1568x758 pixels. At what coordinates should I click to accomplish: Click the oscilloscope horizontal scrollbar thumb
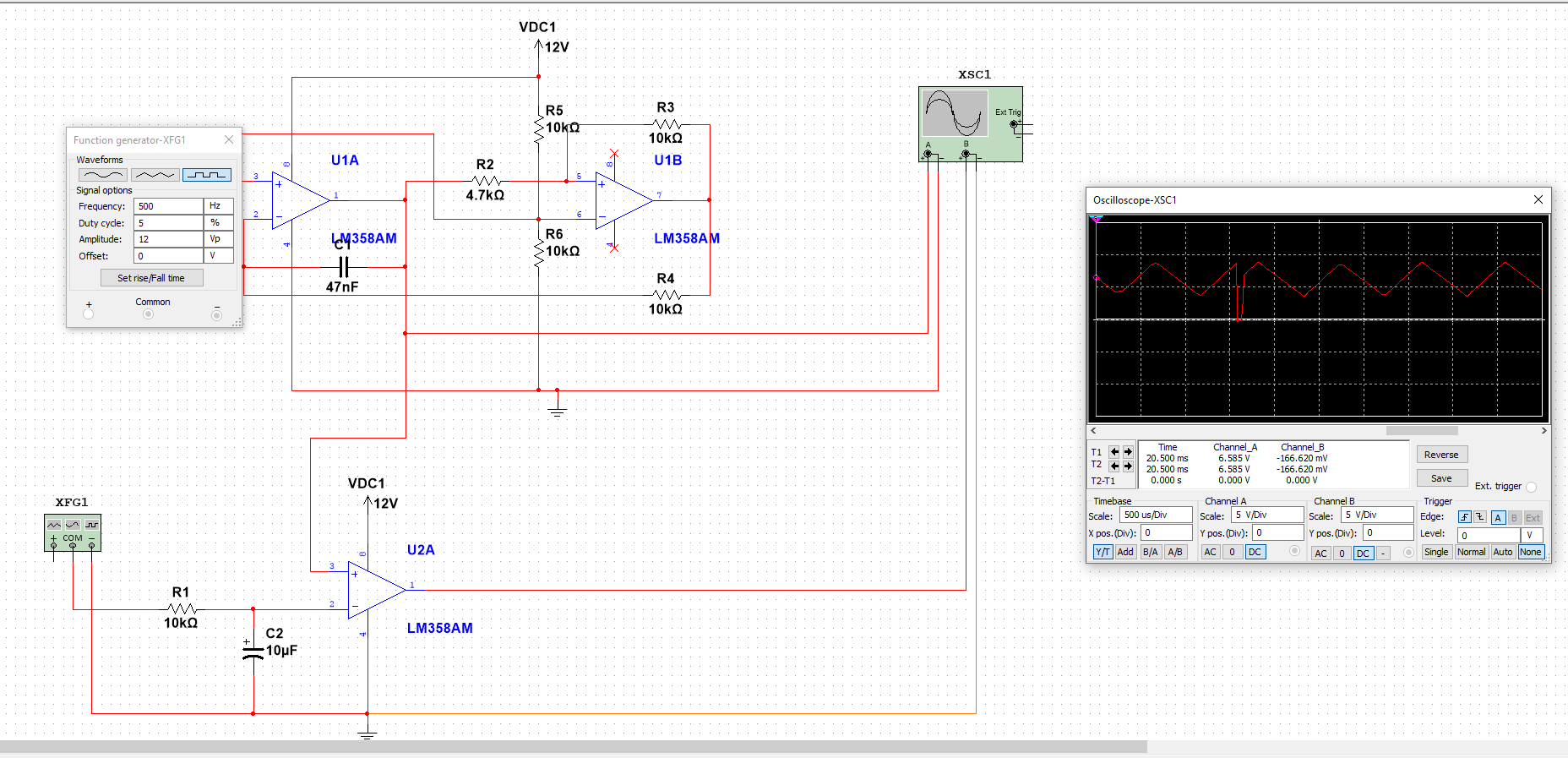click(x=1422, y=431)
